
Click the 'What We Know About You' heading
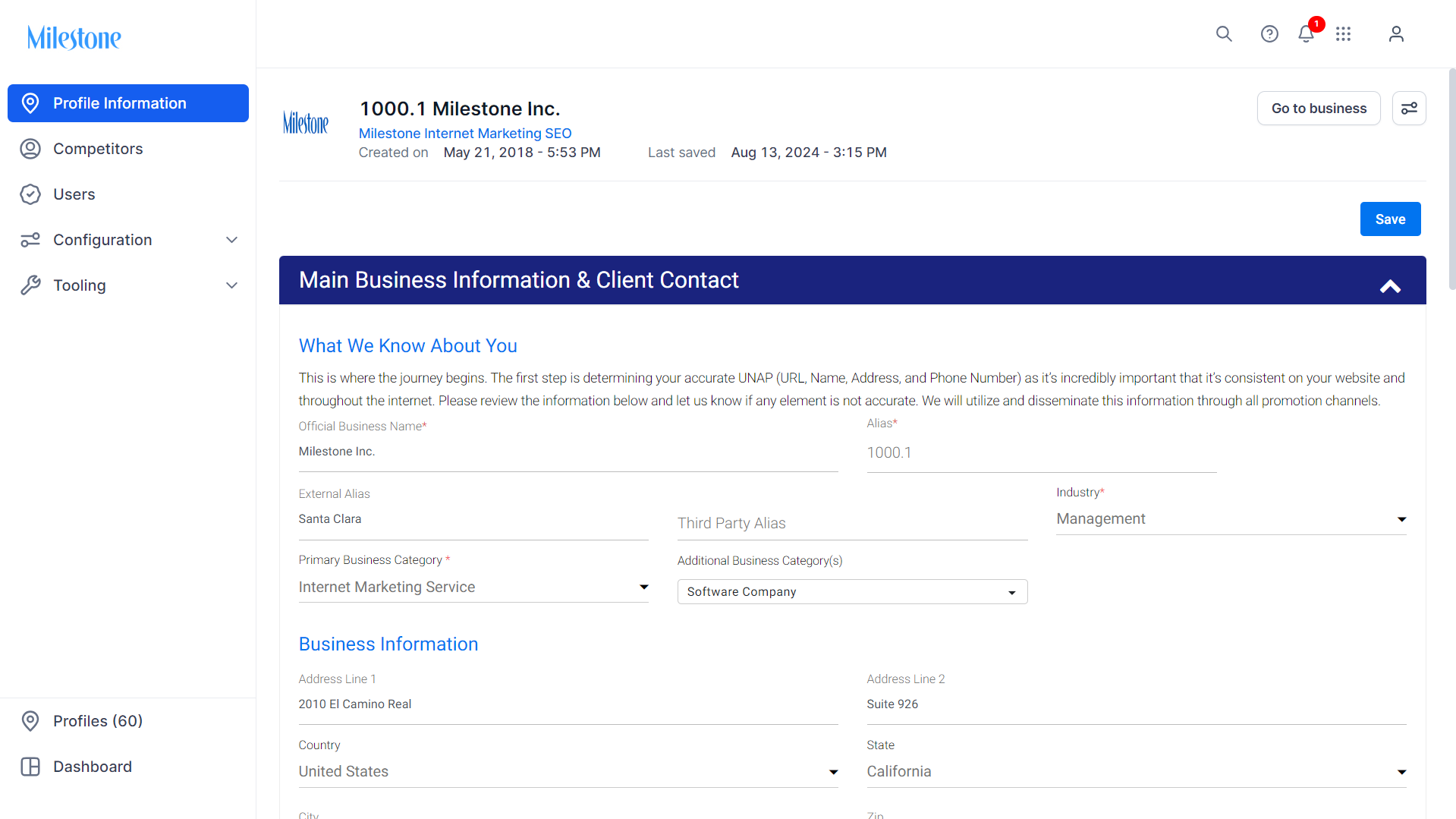click(x=408, y=346)
